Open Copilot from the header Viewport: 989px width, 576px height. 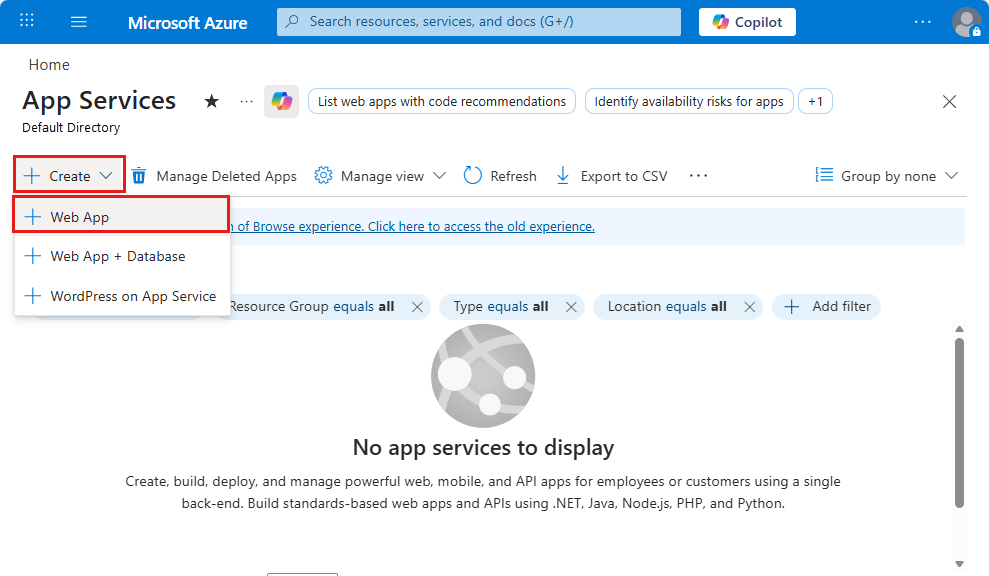tap(747, 22)
